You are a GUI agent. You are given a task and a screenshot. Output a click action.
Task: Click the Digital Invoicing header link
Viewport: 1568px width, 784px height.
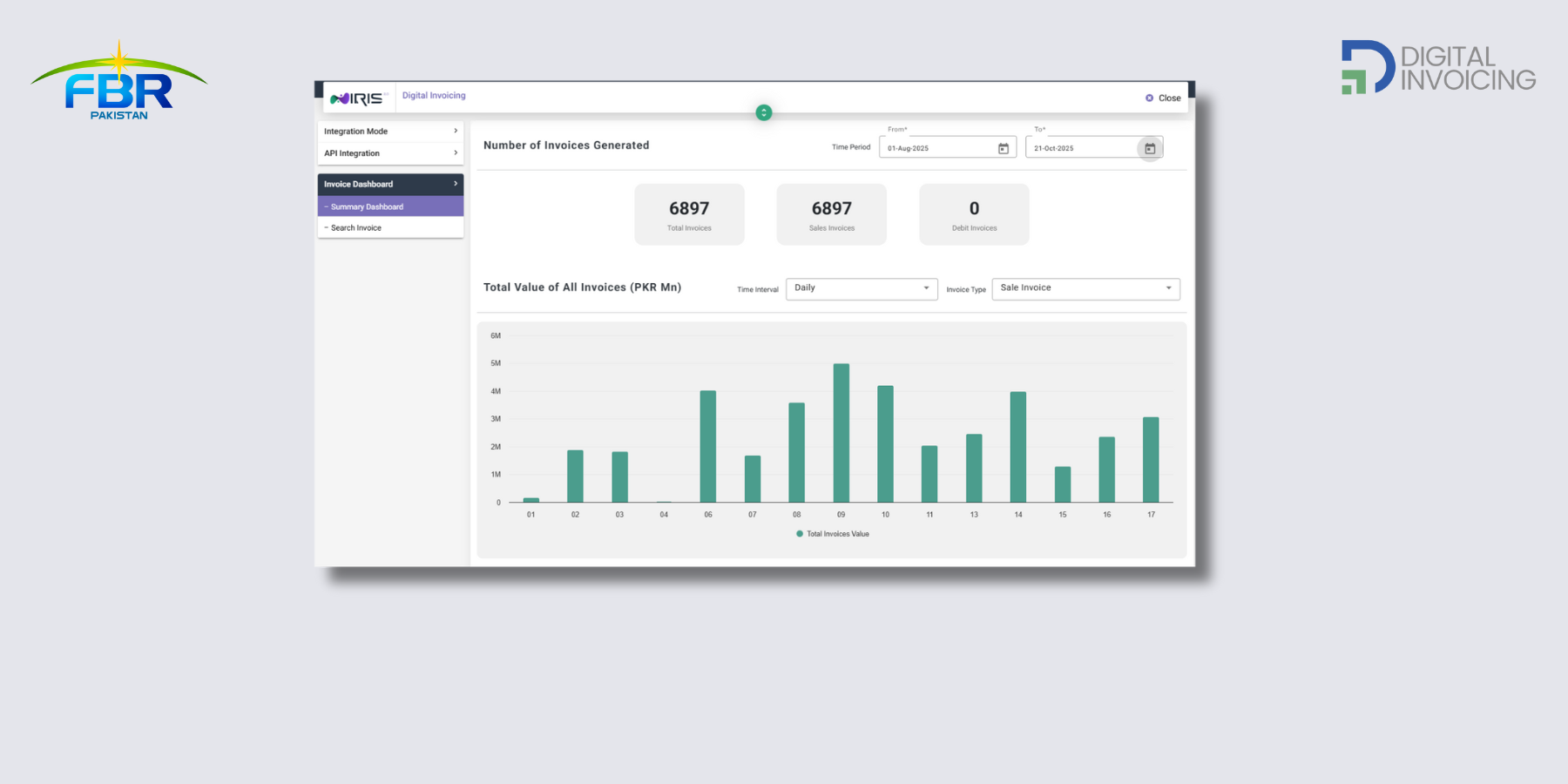[434, 96]
